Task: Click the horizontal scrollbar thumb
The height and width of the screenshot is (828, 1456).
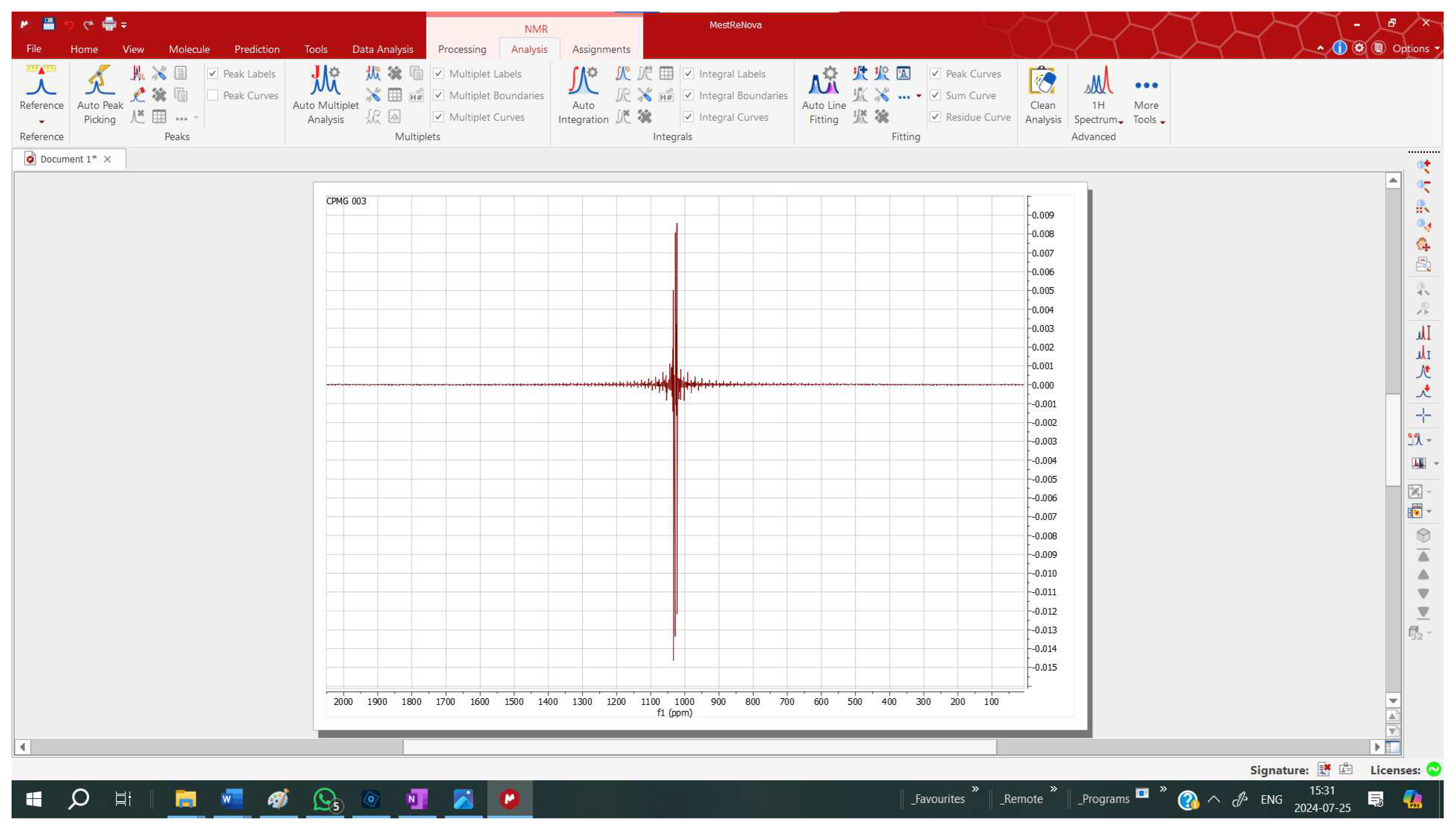Action: coord(699,747)
